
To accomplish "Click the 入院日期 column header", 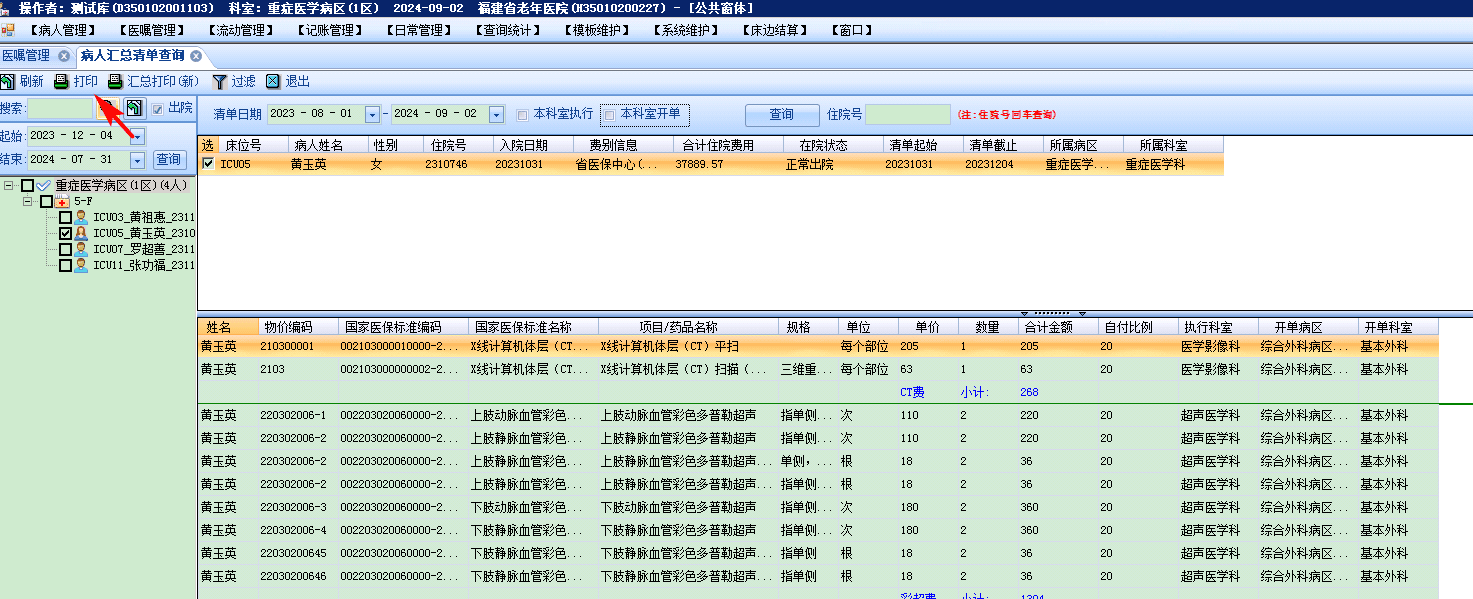I will (534, 145).
